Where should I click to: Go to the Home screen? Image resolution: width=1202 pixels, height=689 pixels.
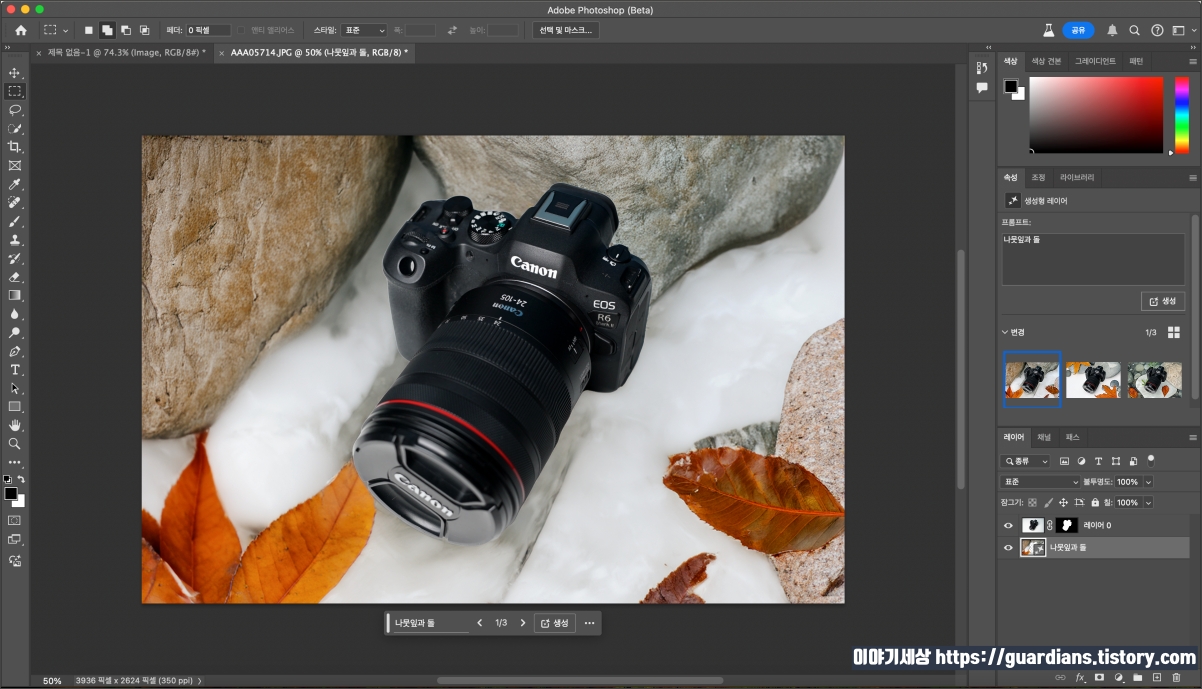20,30
